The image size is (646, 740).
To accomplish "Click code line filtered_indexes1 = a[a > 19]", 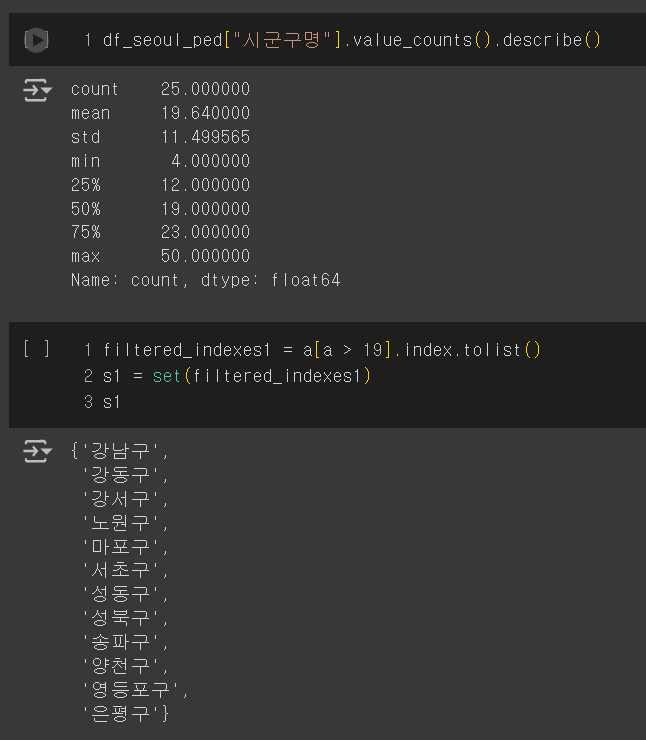I will [x=322, y=350].
